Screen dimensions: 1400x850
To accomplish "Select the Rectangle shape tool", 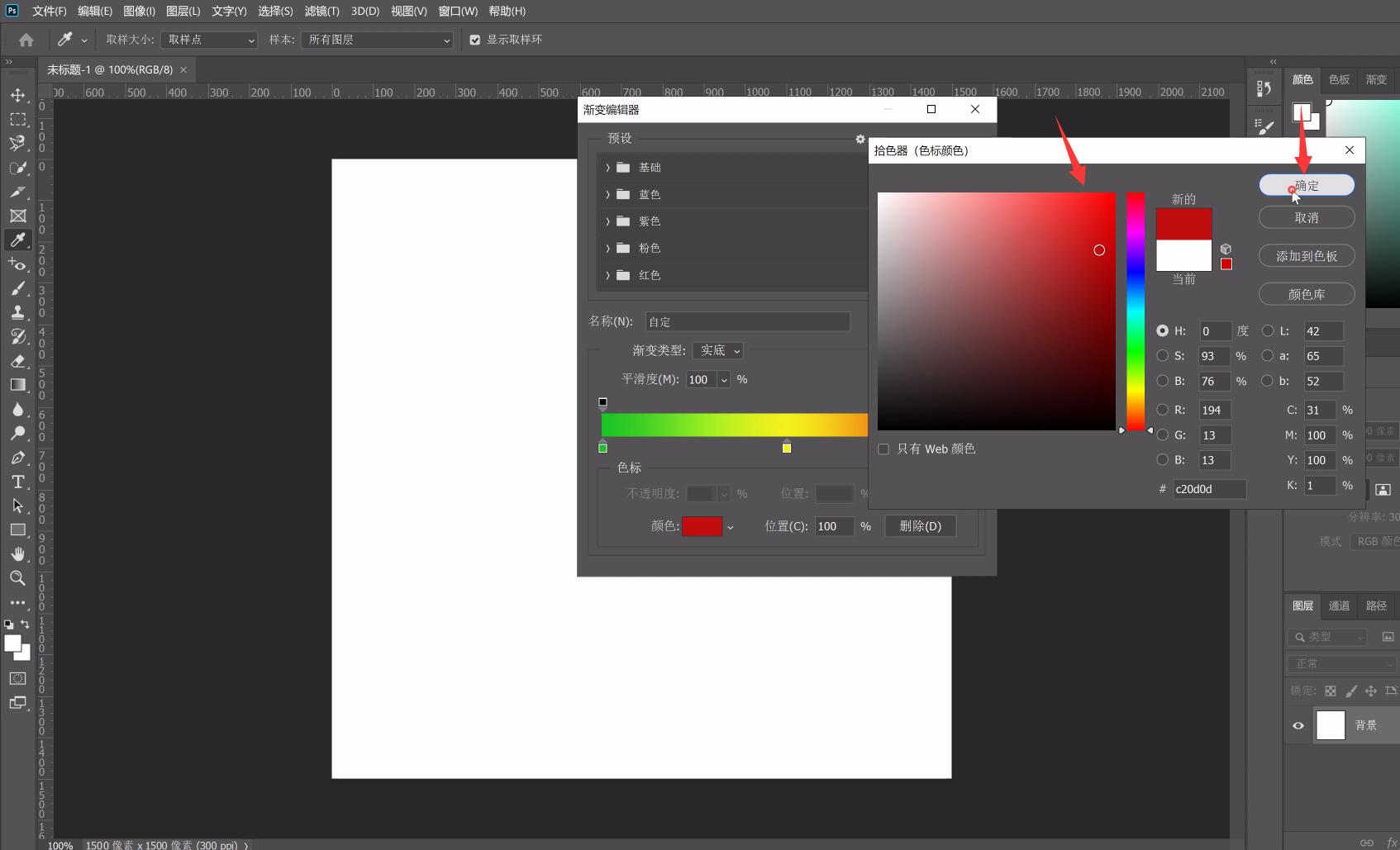I will 17,529.
